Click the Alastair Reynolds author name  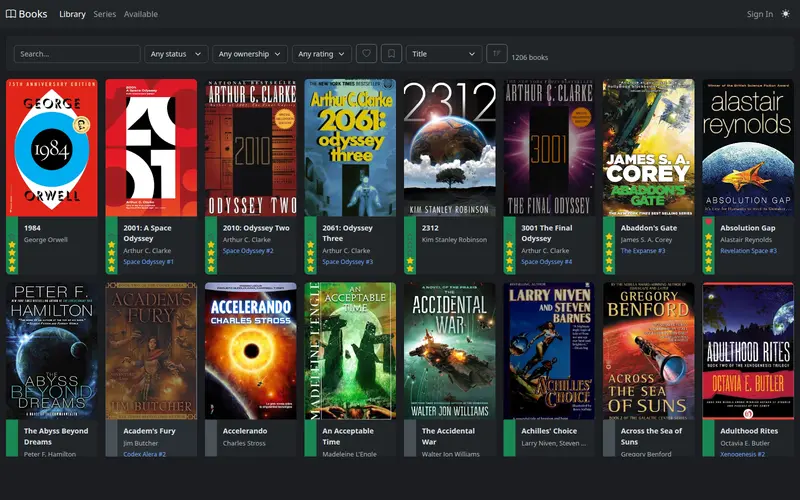[746, 239]
